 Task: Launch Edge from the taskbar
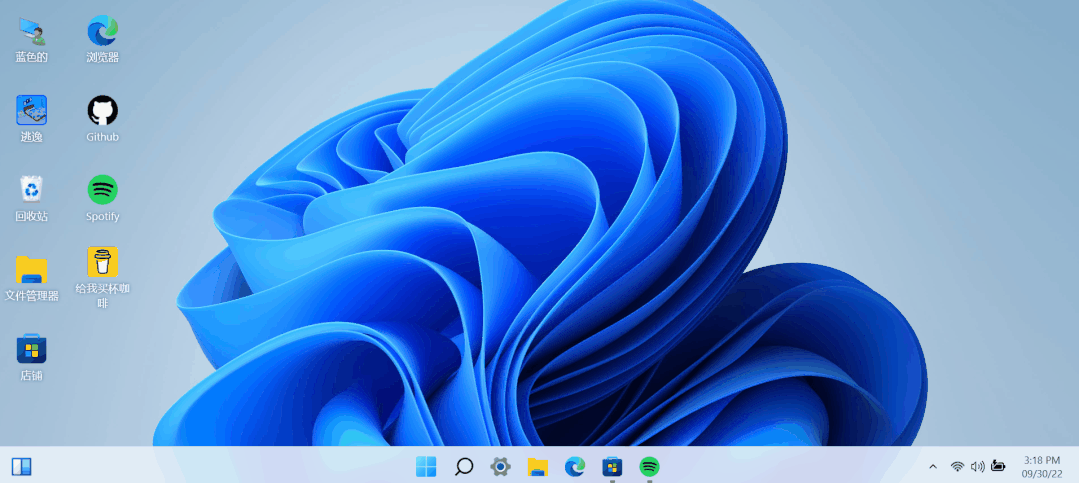coord(575,466)
